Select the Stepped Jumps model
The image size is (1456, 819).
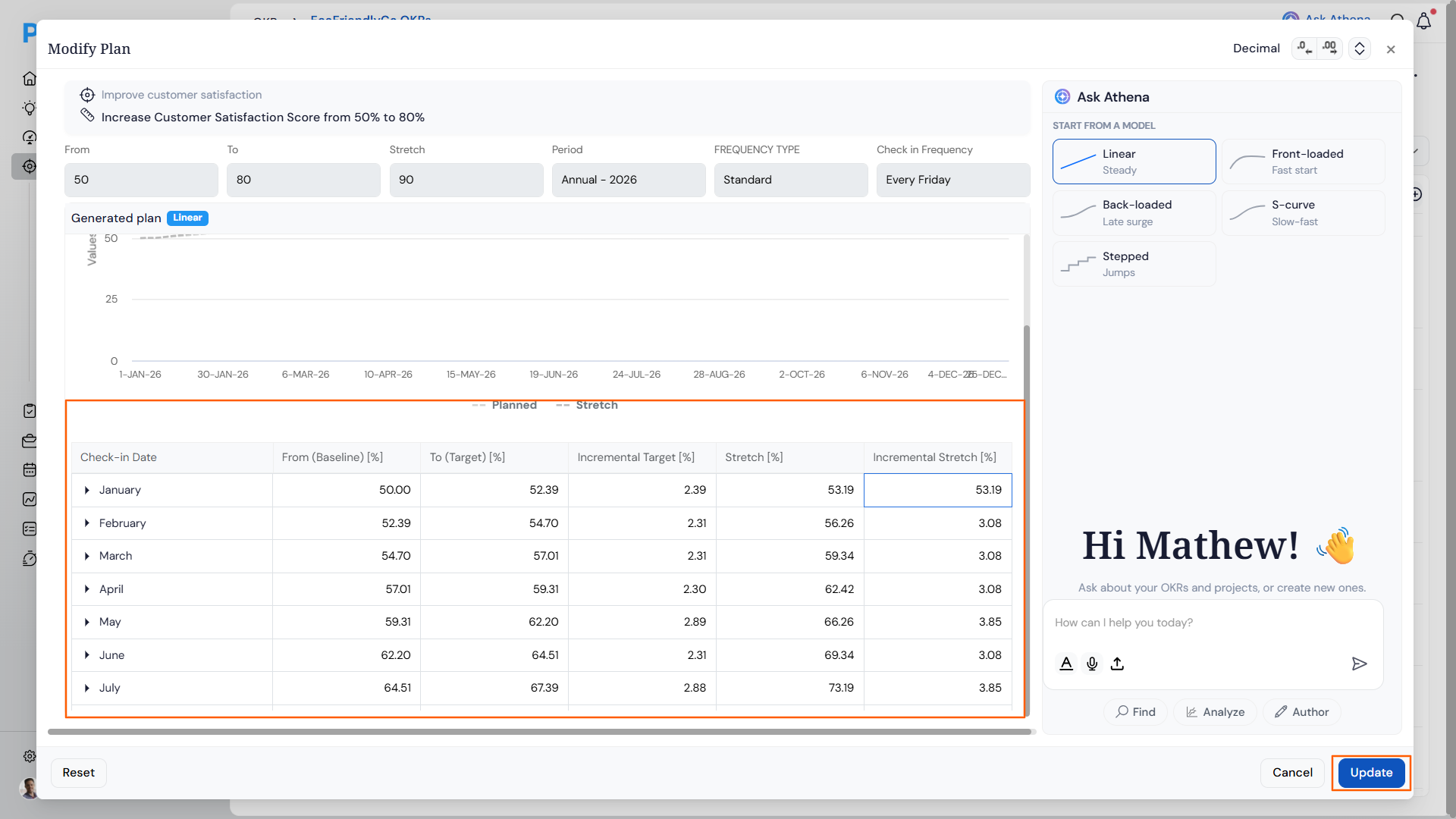[1134, 264]
